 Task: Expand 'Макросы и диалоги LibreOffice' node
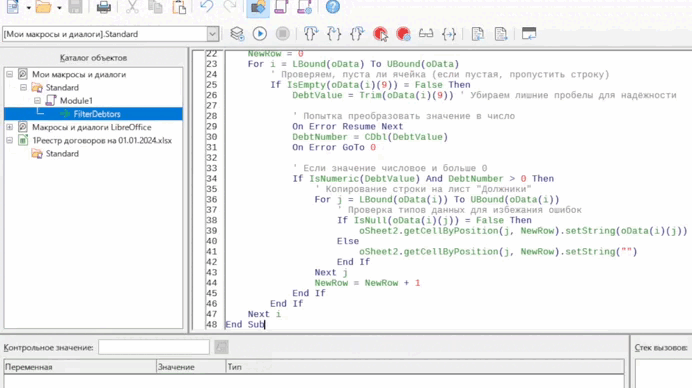pyautogui.click(x=10, y=128)
